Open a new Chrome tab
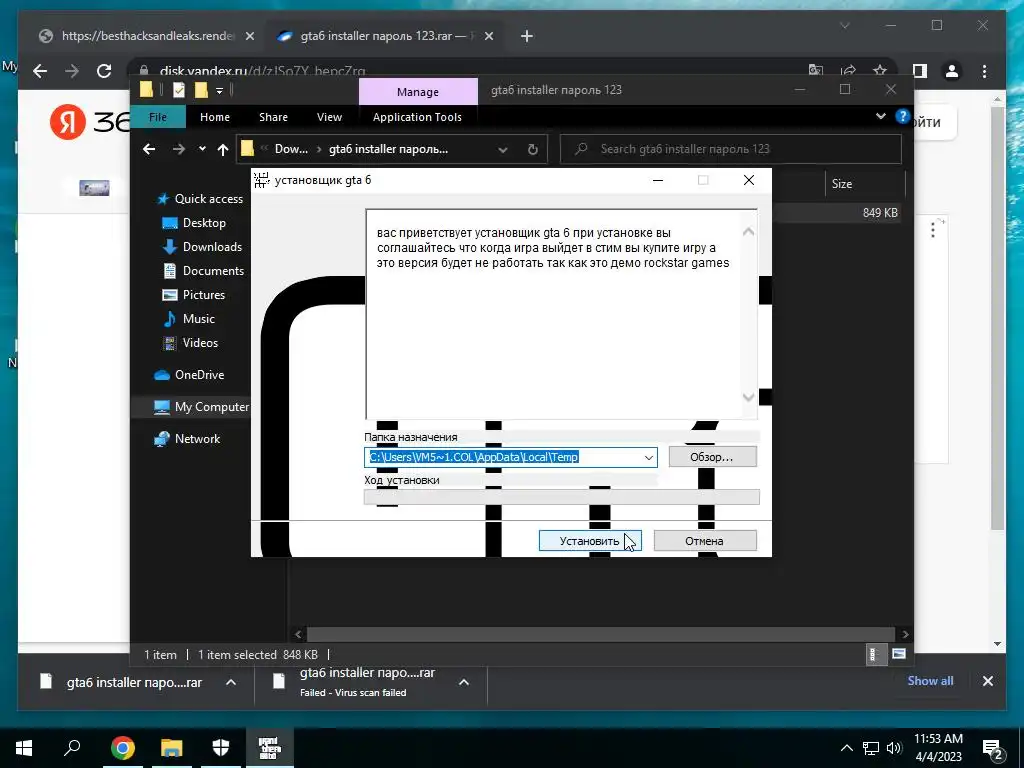This screenshot has width=1024, height=768. pyautogui.click(x=527, y=37)
